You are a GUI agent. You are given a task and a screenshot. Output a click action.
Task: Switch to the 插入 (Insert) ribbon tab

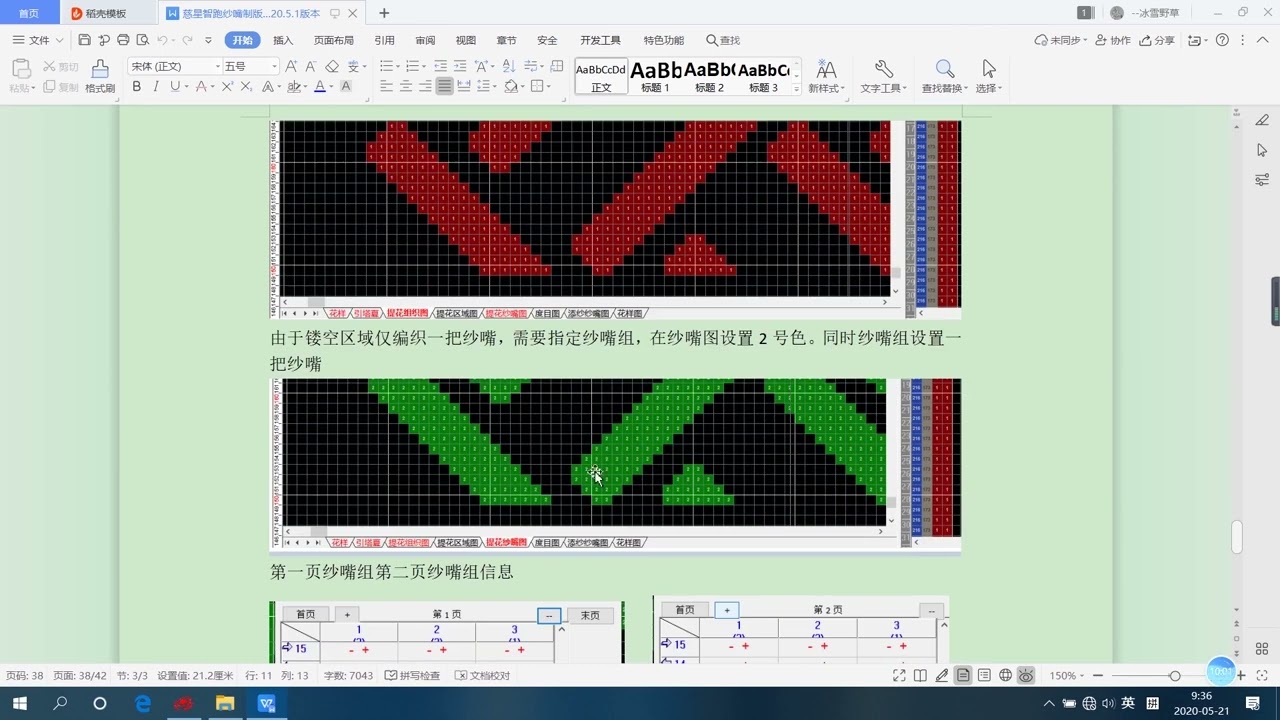283,40
